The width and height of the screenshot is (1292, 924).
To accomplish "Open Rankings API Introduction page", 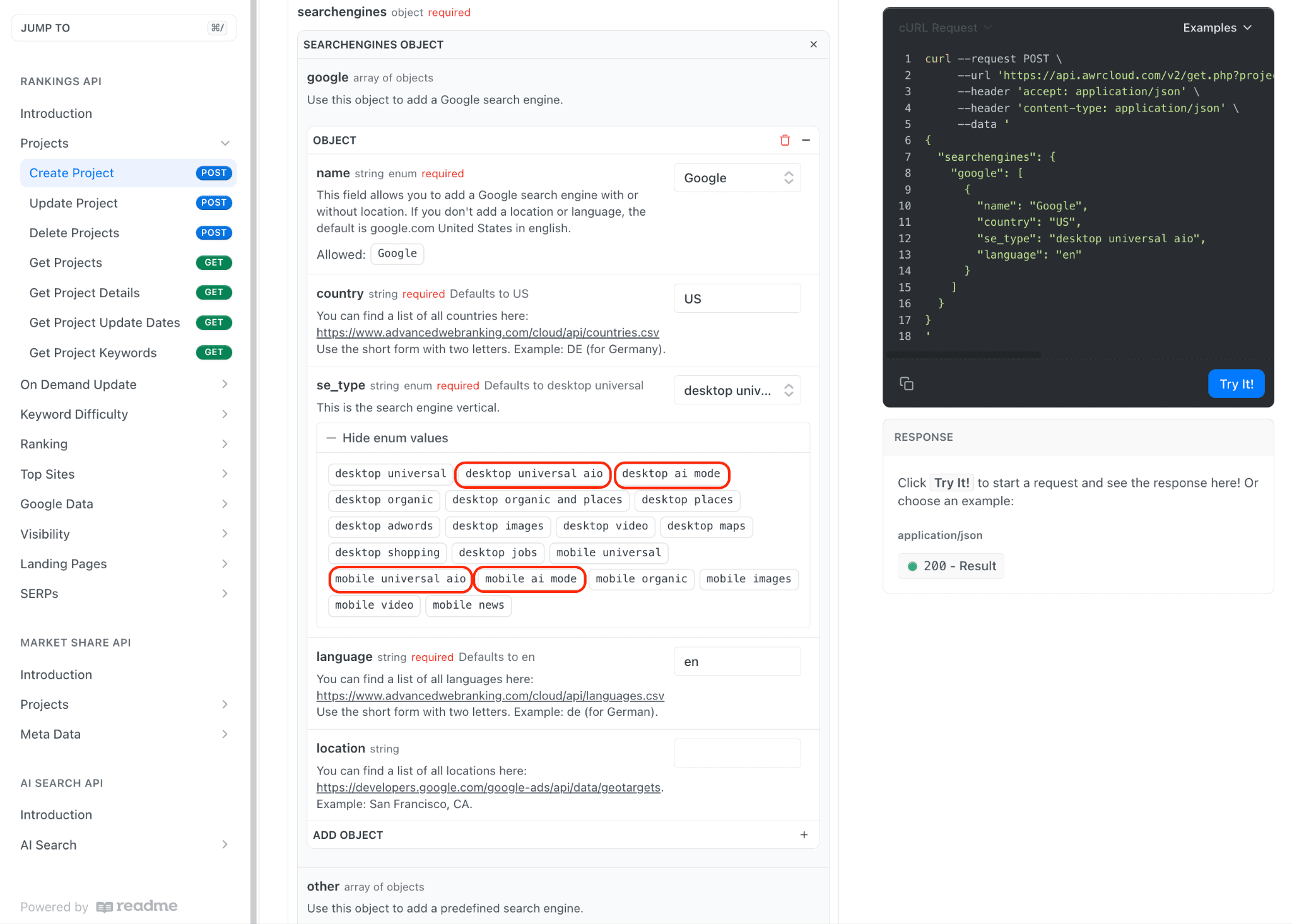I will click(56, 114).
